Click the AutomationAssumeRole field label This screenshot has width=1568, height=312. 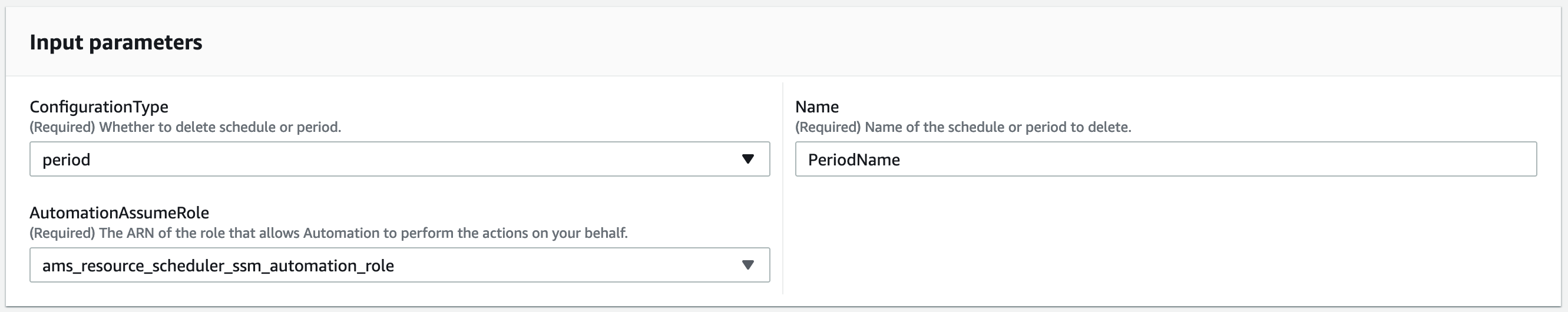(x=120, y=213)
